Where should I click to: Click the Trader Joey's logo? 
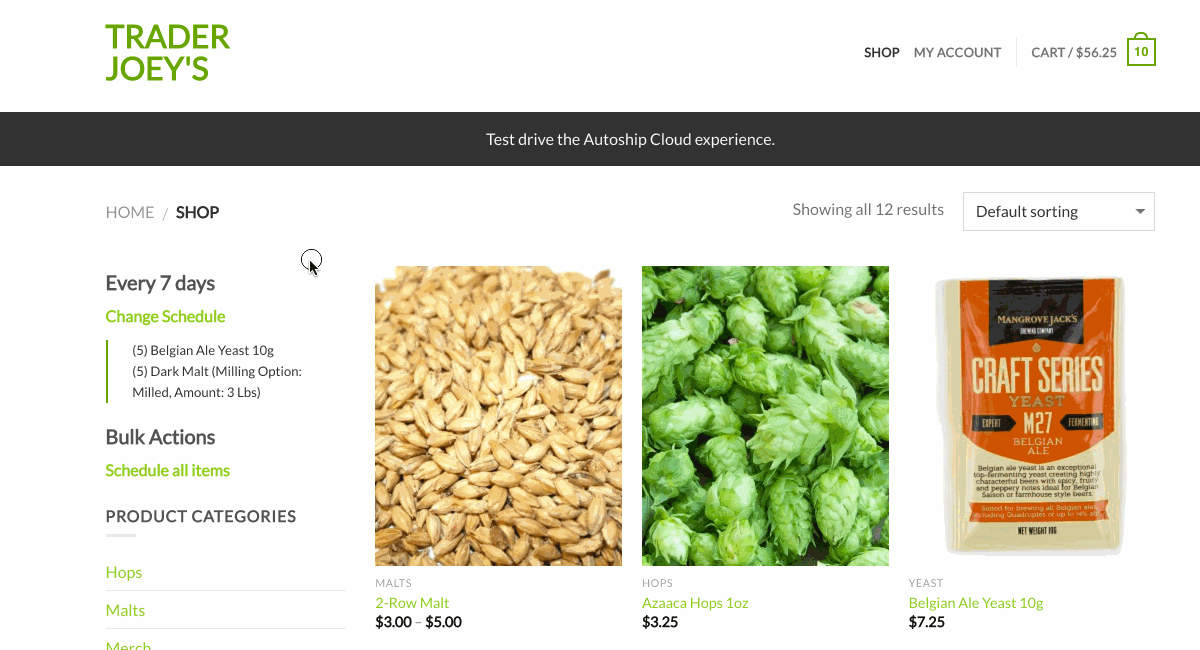coord(168,52)
